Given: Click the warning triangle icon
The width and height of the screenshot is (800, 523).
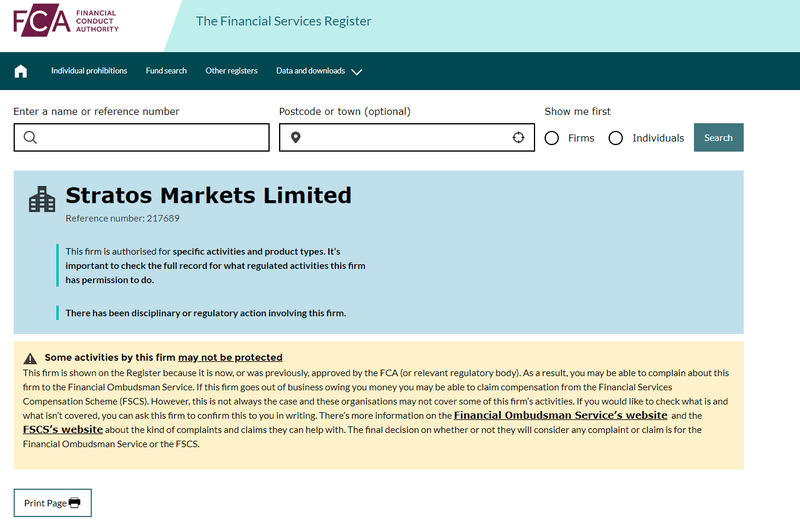Looking at the screenshot, I should pyautogui.click(x=30, y=358).
